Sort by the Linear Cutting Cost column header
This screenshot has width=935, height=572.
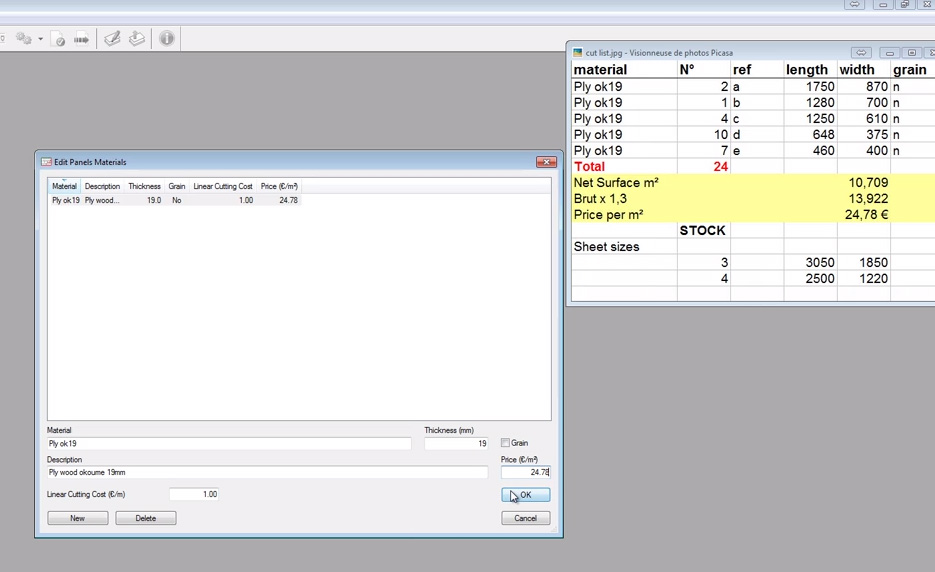point(223,186)
